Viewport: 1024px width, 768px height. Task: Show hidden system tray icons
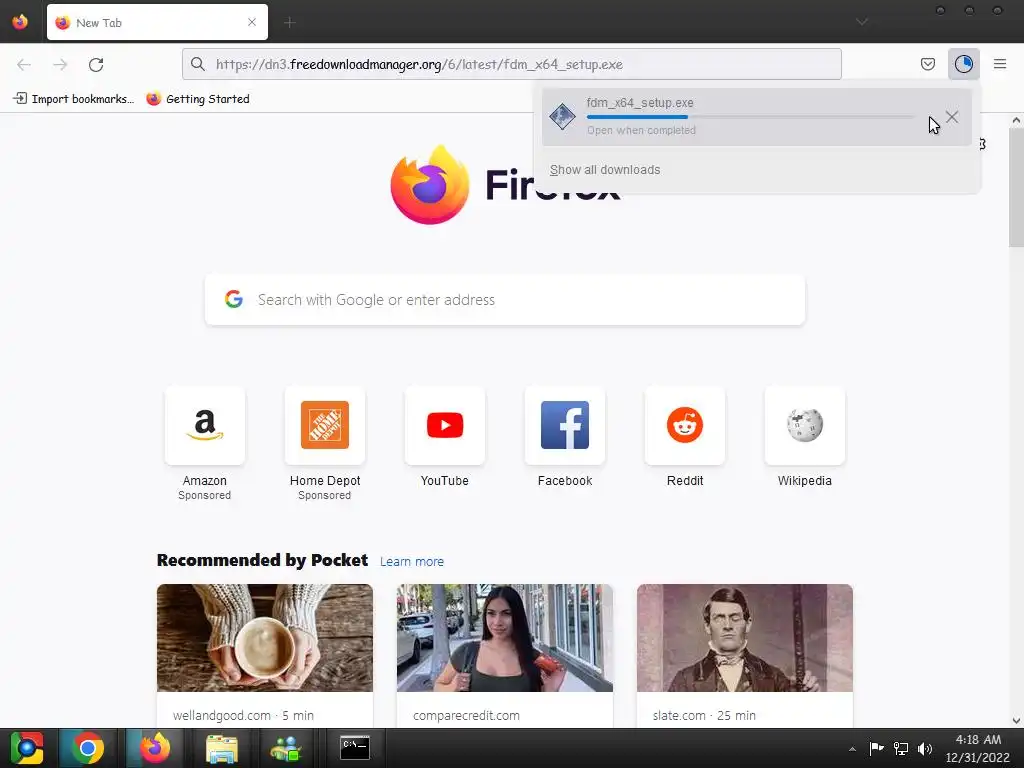pos(852,749)
